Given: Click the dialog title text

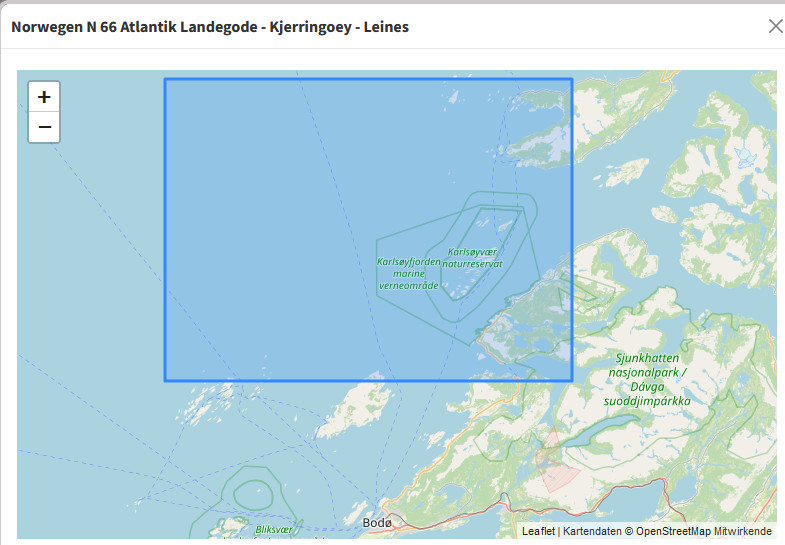Looking at the screenshot, I should [210, 26].
